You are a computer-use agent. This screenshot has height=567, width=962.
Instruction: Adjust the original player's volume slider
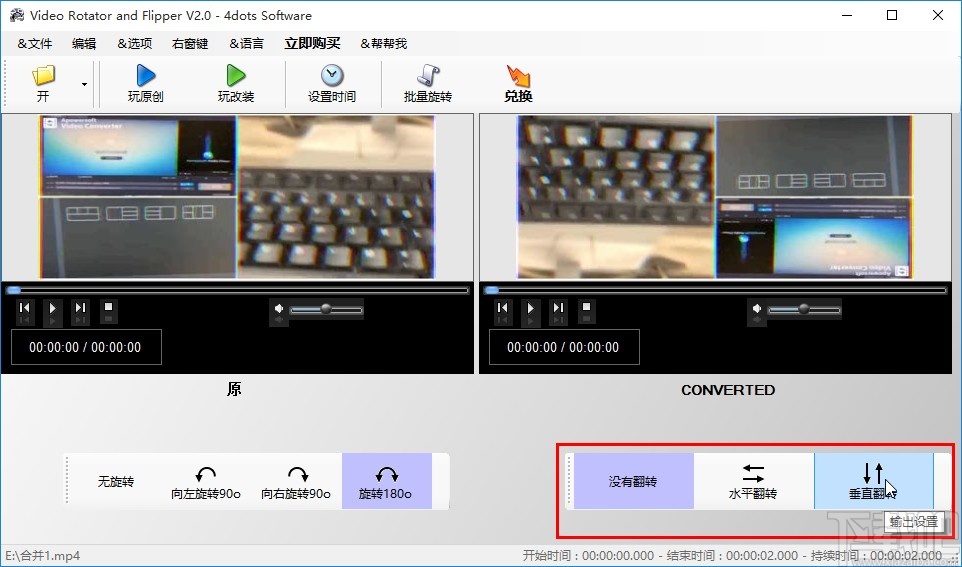326,310
